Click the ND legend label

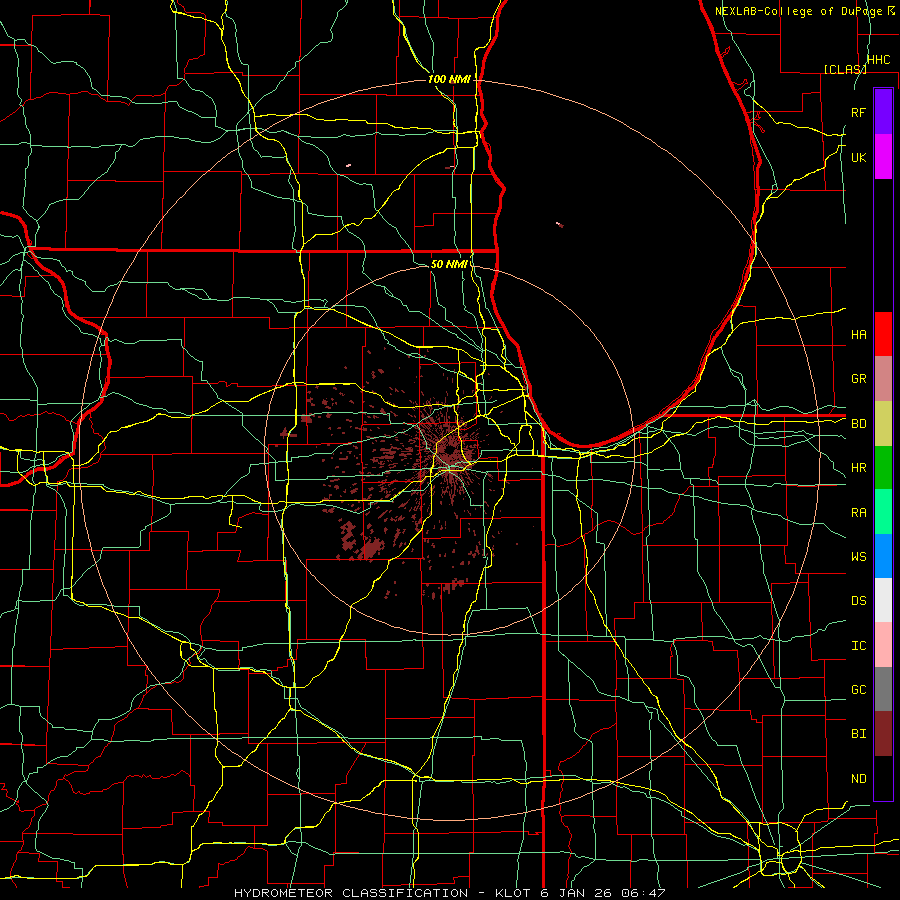pyautogui.click(x=858, y=779)
